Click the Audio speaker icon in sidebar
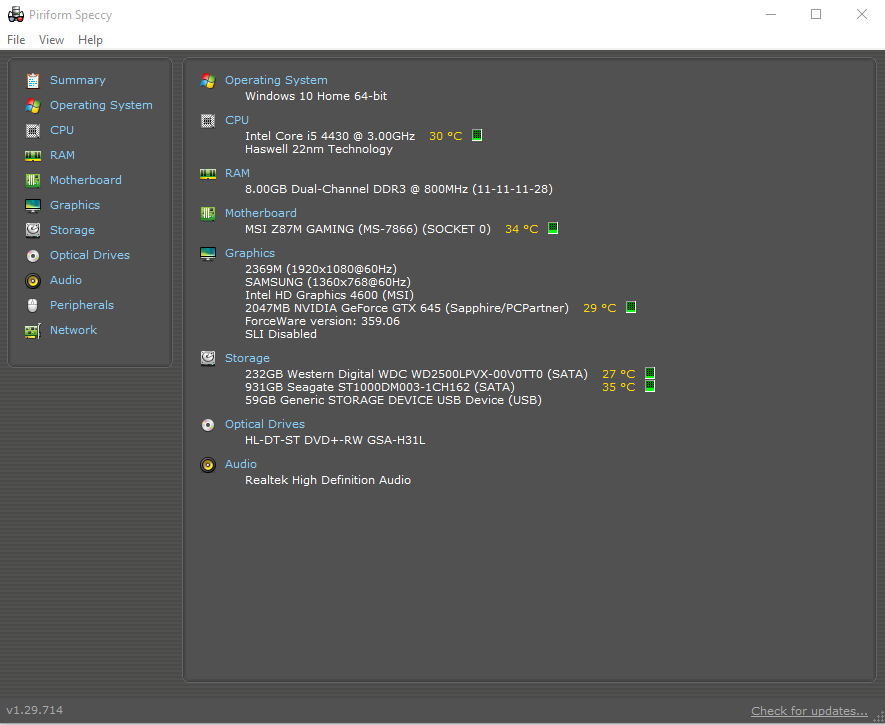The width and height of the screenshot is (885, 725). 33,280
